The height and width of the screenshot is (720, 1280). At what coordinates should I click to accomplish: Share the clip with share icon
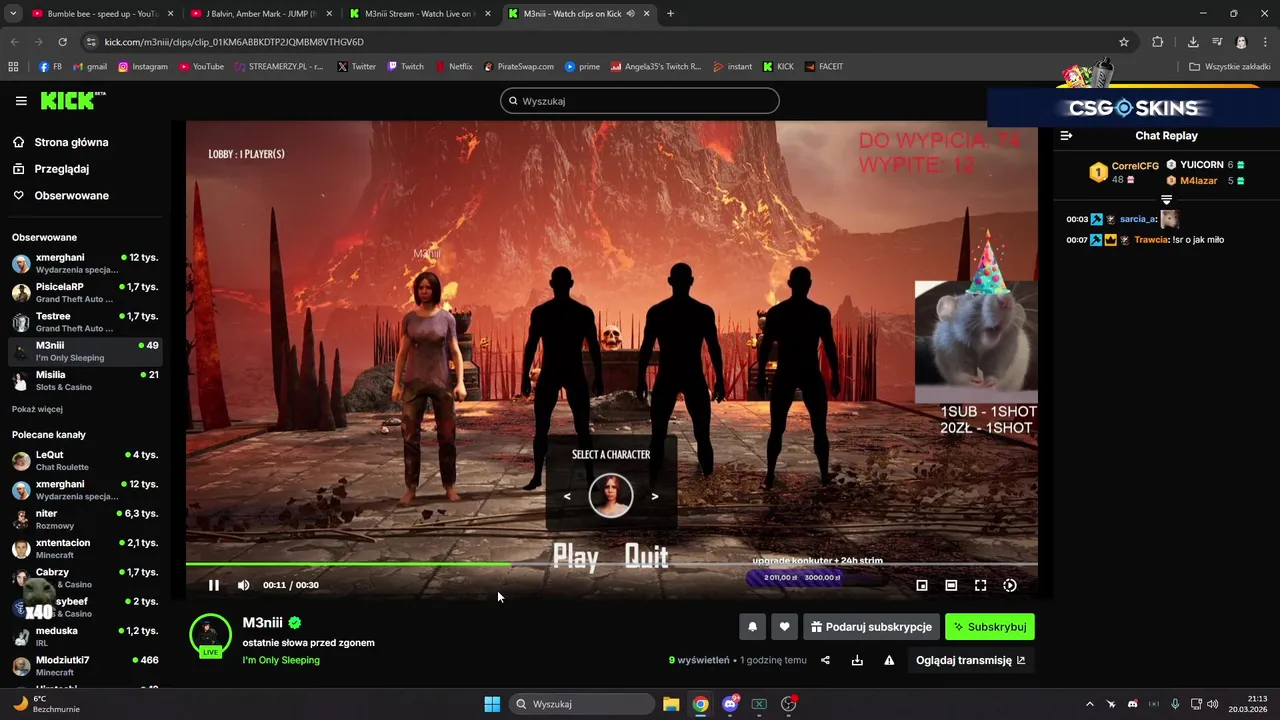click(825, 660)
